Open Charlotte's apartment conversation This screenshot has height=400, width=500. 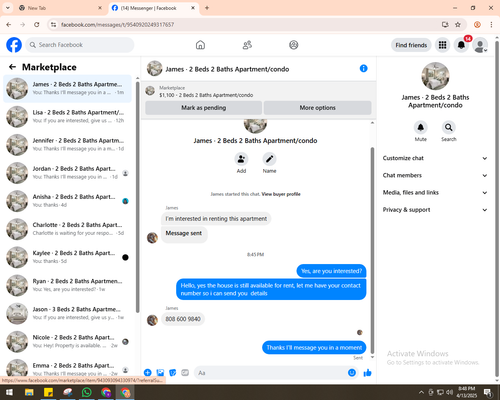pos(67,229)
